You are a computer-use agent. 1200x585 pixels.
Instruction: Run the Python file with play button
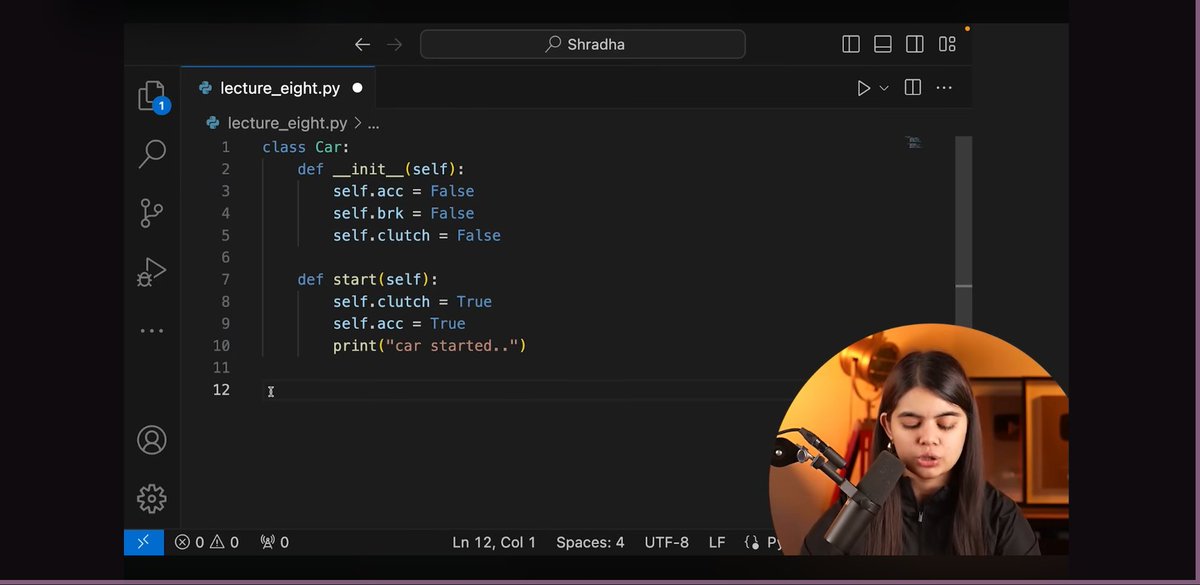tap(863, 88)
